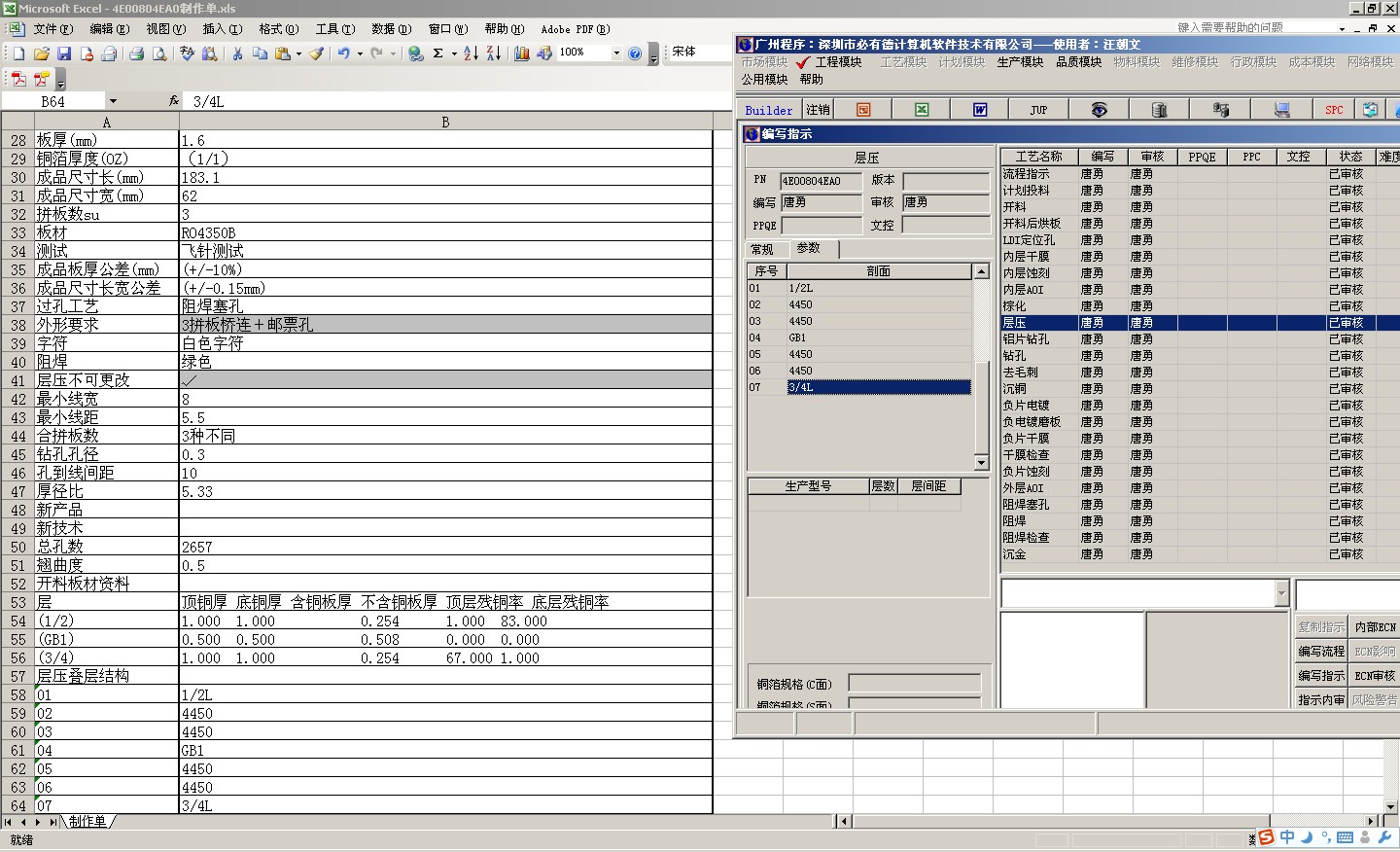
Task: Select the Format Painter brush icon
Action: [317, 53]
